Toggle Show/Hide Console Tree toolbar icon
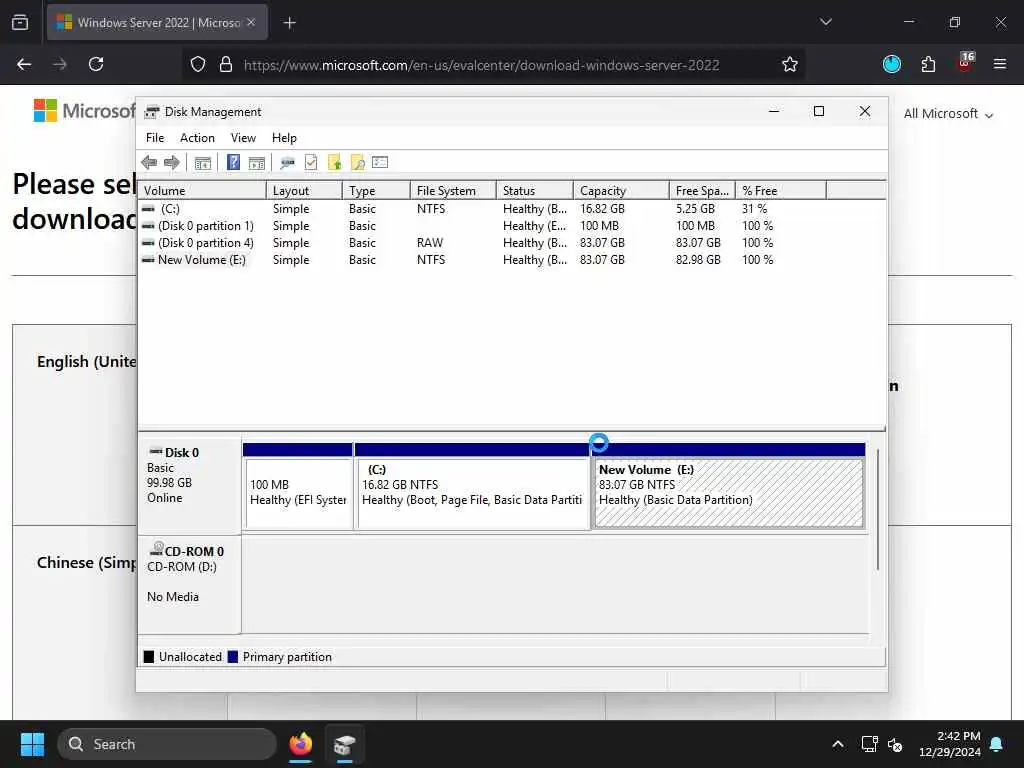Viewport: 1024px width, 768px height. (203, 163)
